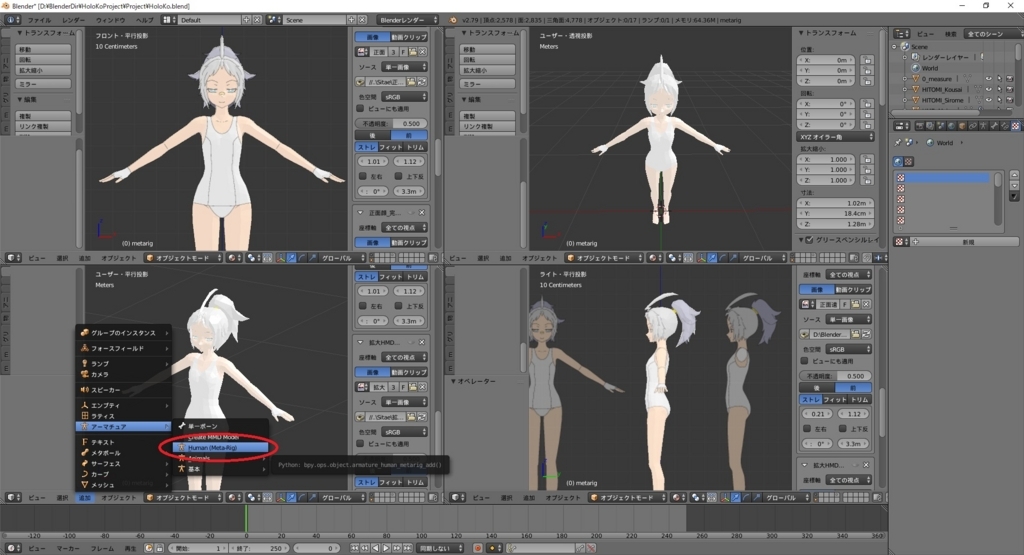Expand the 0_measure tree item in outliner
This screenshot has height=555, width=1024.
tap(905, 79)
